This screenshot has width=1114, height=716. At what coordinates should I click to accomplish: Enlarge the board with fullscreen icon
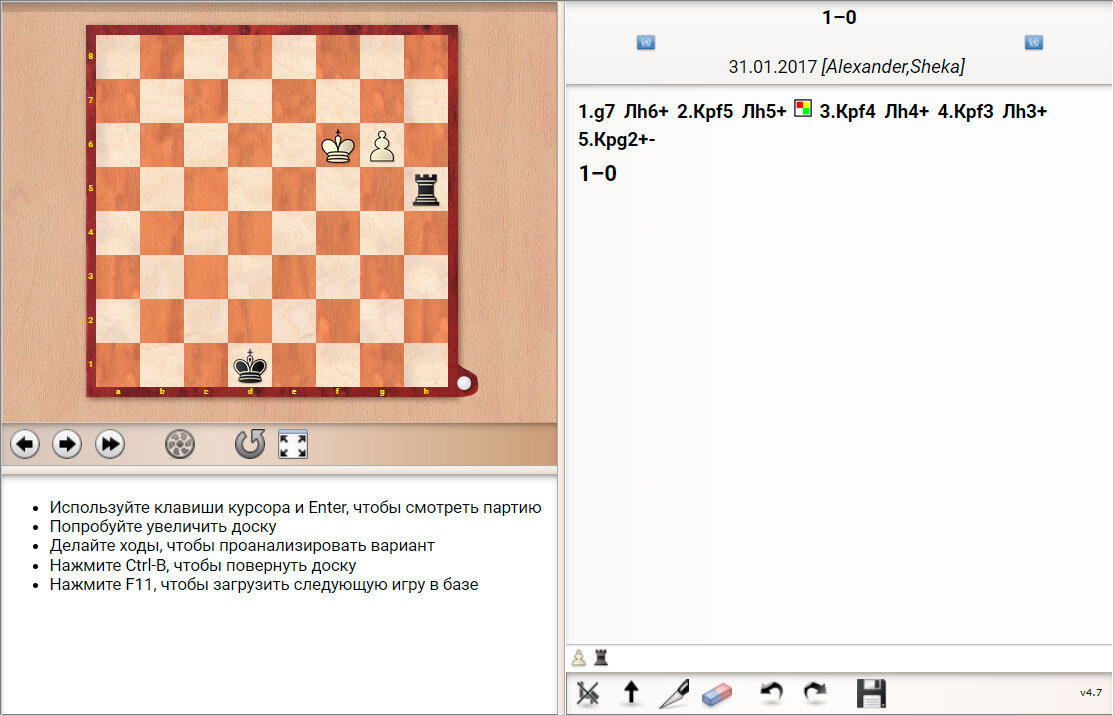point(293,445)
